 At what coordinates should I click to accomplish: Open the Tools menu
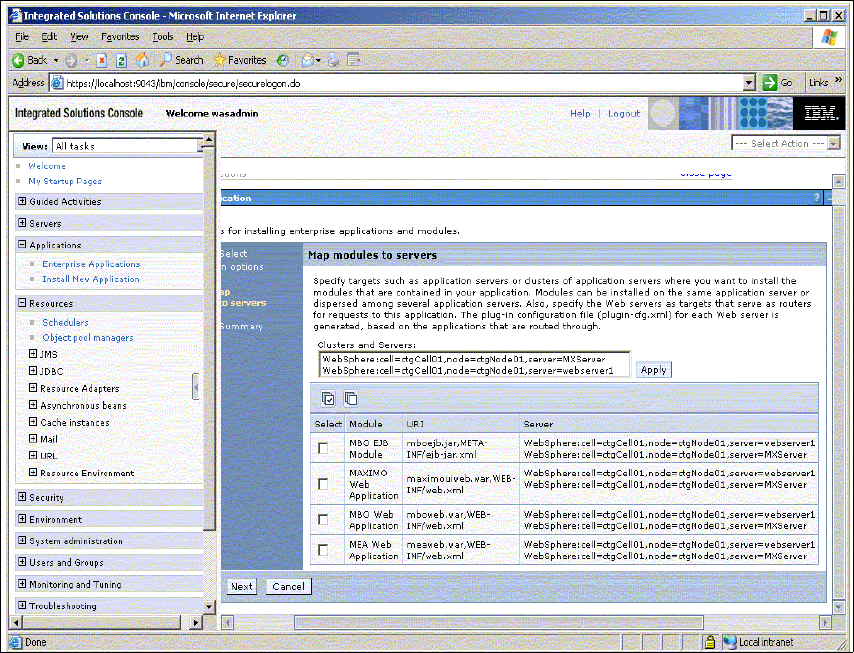pyautogui.click(x=162, y=36)
